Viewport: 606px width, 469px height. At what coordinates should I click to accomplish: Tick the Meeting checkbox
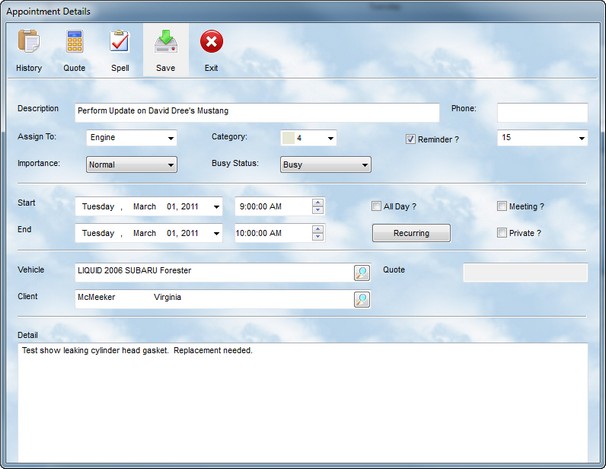coord(502,207)
